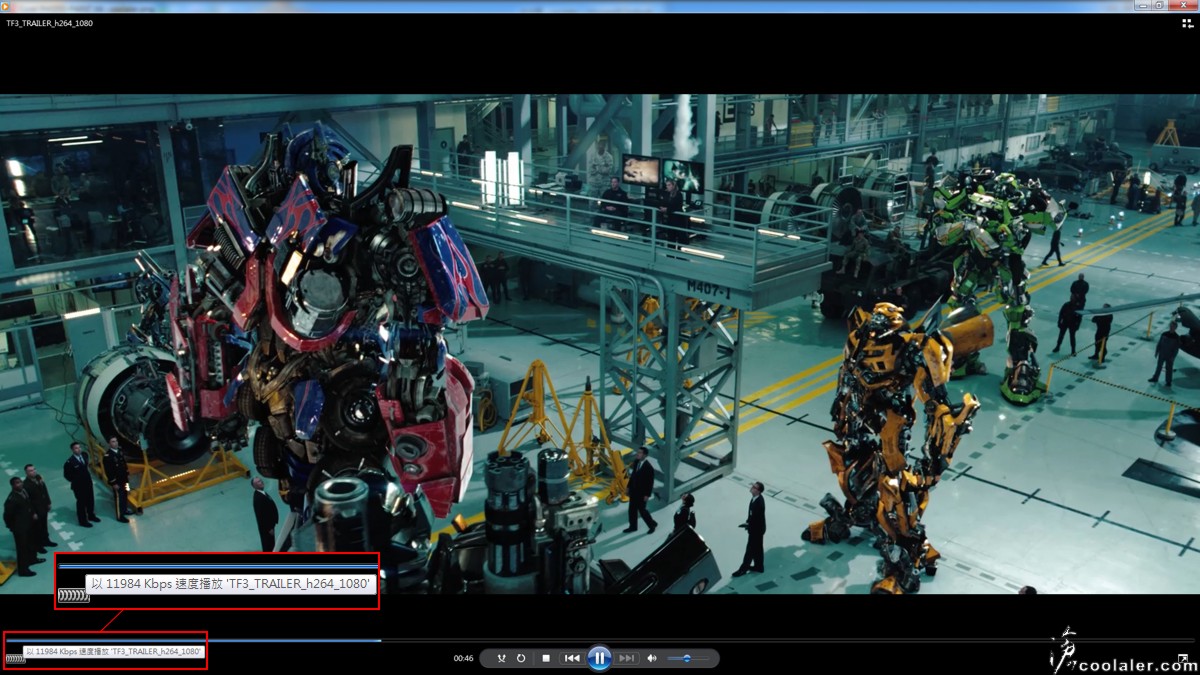Turn on shuffle mode

tap(502, 658)
